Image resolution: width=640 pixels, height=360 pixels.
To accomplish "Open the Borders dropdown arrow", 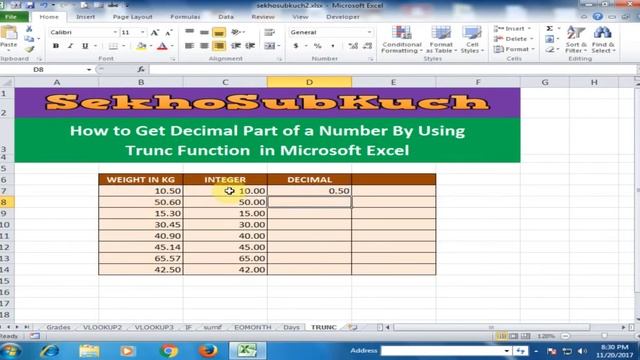I will 124,46.
